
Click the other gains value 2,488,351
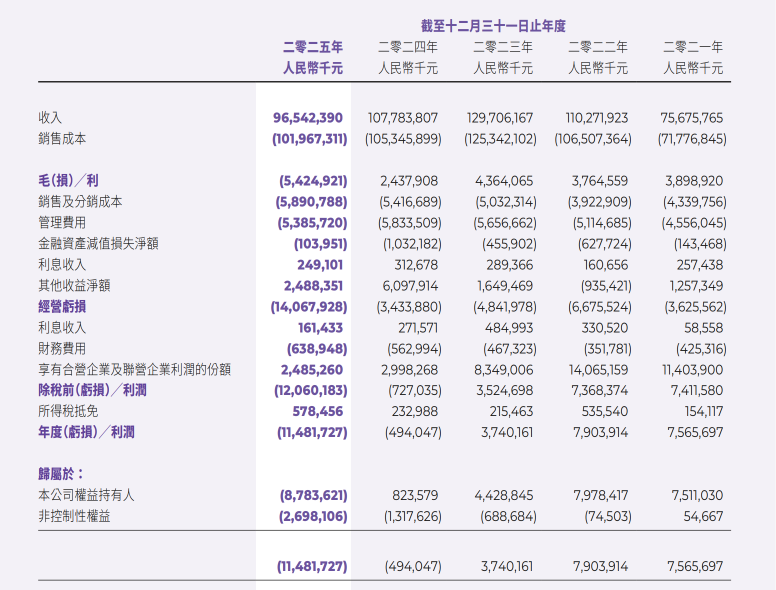(313, 286)
